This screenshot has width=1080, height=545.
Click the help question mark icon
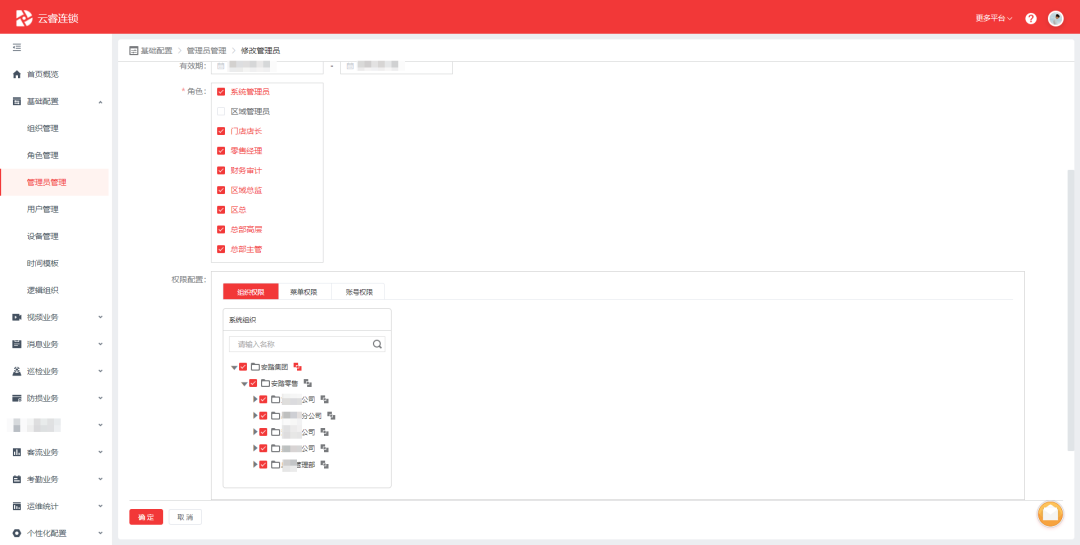(1031, 19)
